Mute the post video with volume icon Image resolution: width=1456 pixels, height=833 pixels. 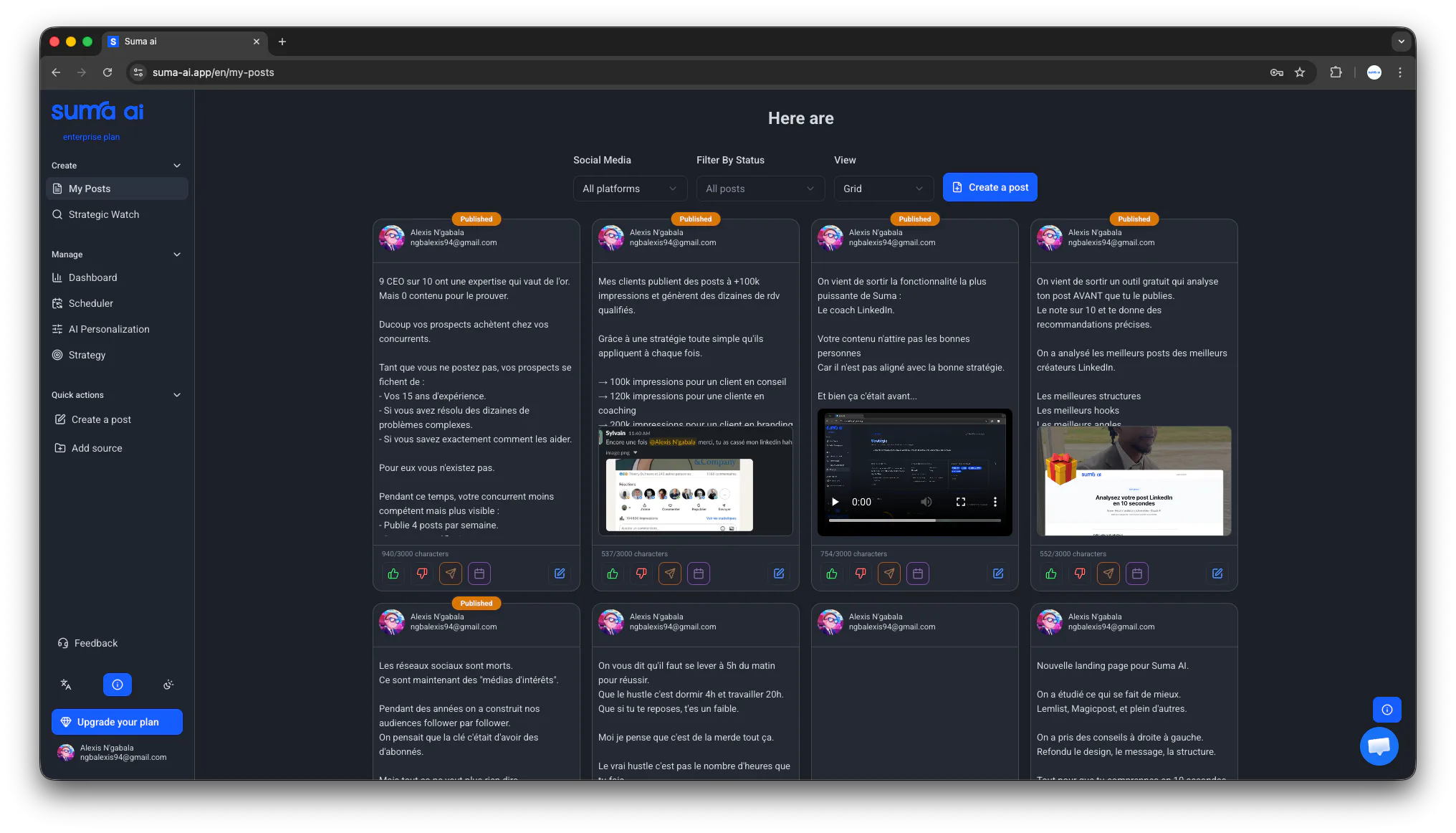click(x=926, y=502)
